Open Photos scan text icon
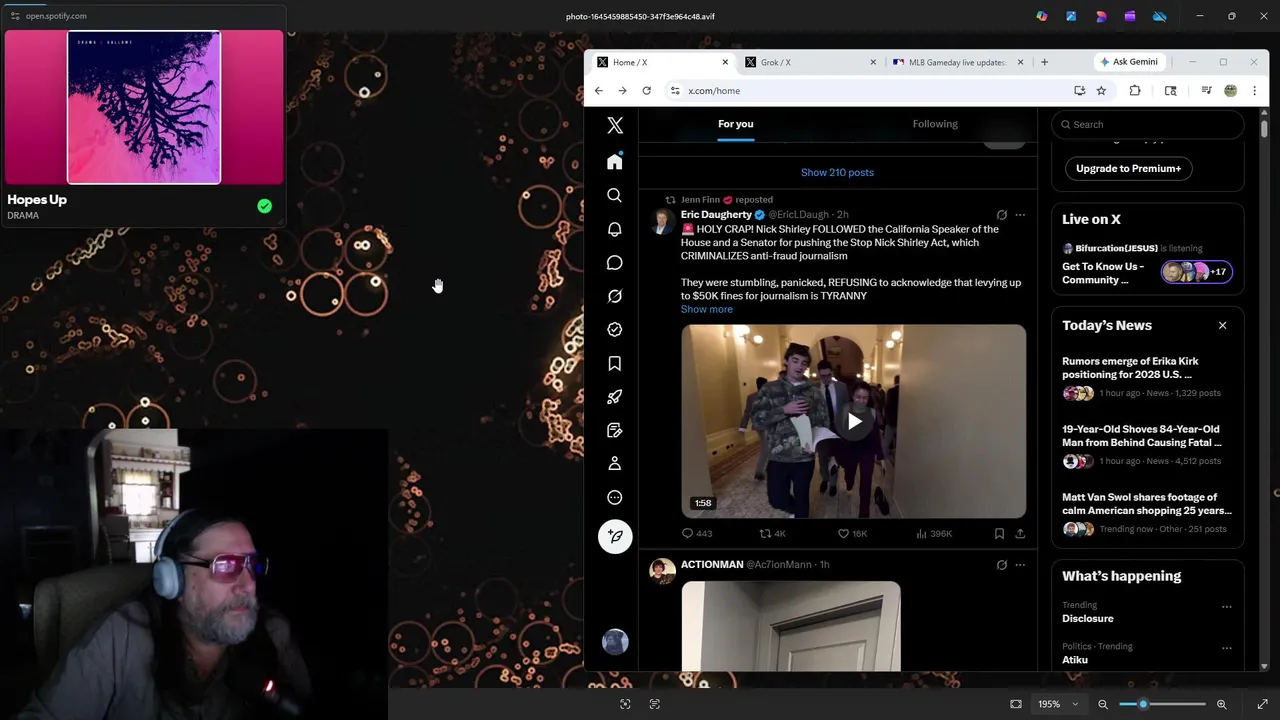 pyautogui.click(x=655, y=704)
